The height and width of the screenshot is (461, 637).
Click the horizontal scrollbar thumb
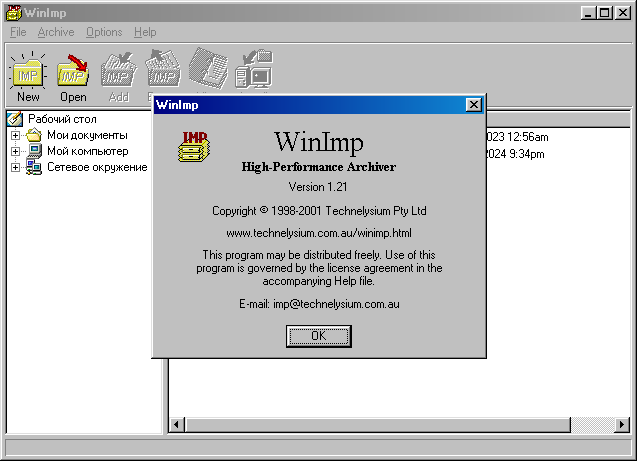(377, 424)
